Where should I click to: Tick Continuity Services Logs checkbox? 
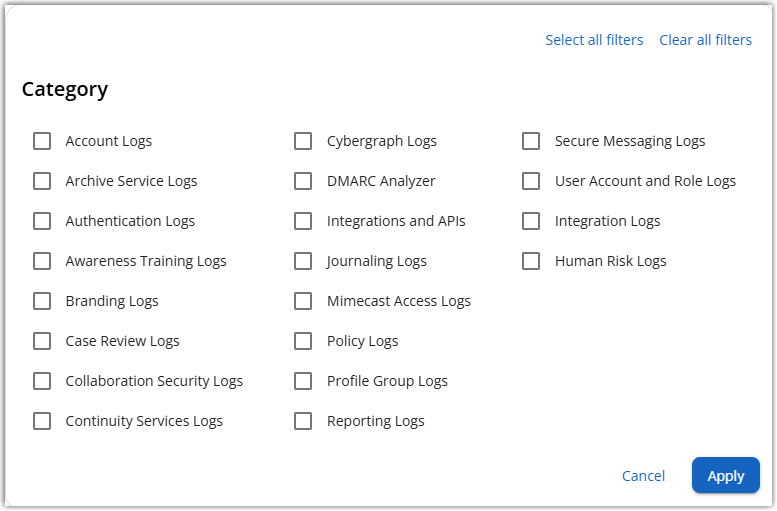tap(42, 421)
